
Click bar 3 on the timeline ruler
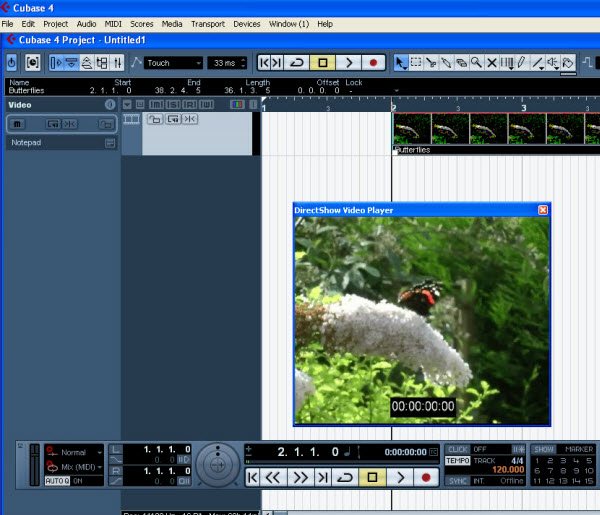tap(524, 108)
